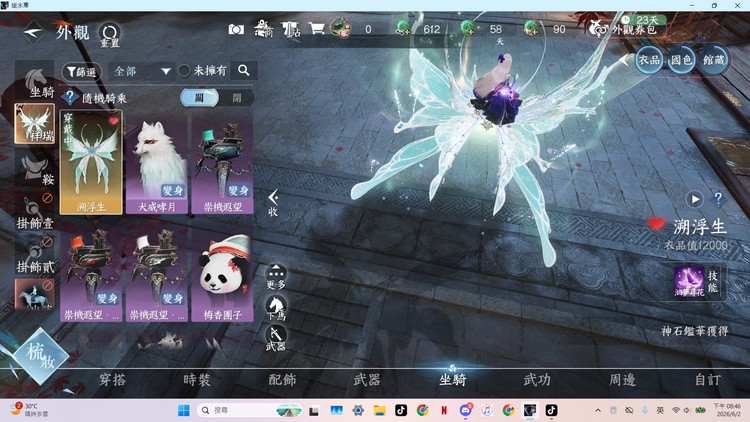The height and width of the screenshot is (422, 750).
Task: Select the 鞍 saddle category
Action: click(35, 170)
